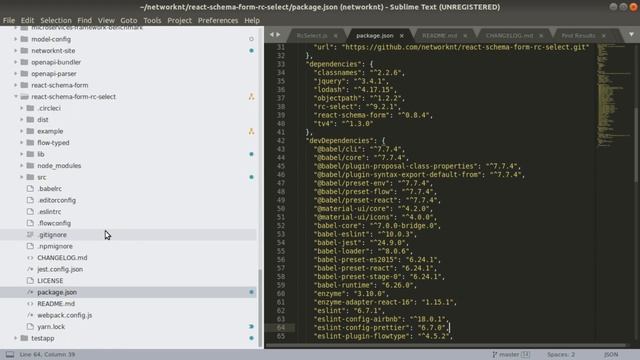640x360 pixels.
Task: Go to previous tab with left arrow
Action: (271, 35)
